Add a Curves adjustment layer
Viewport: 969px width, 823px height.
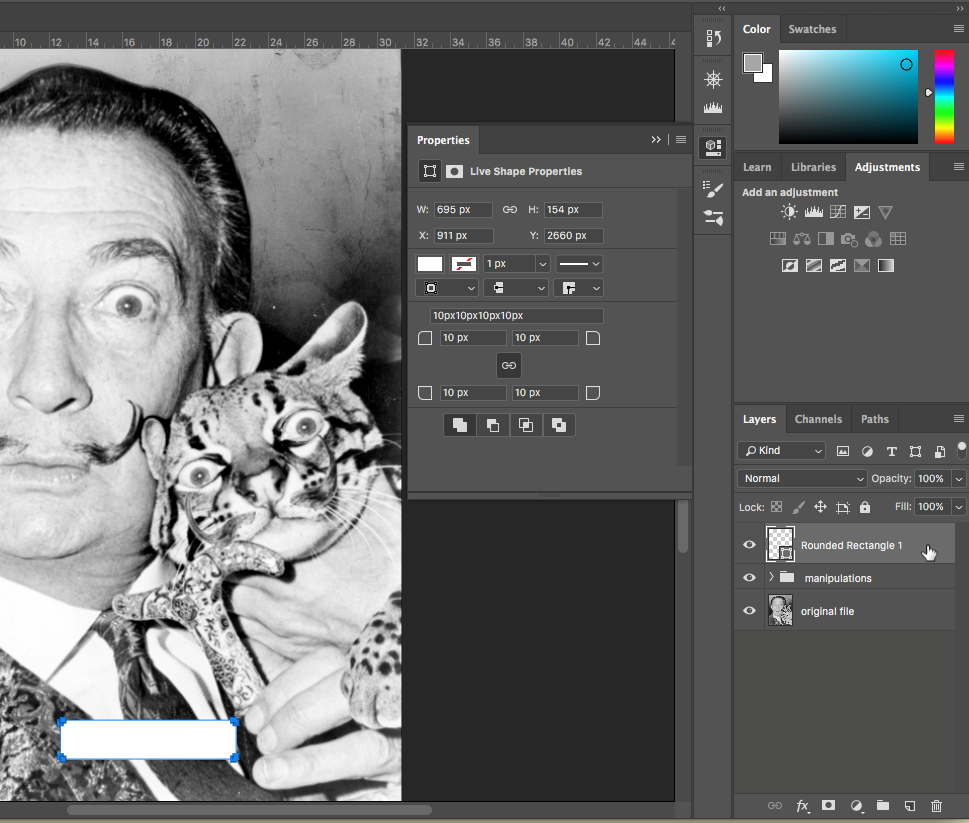(x=837, y=212)
